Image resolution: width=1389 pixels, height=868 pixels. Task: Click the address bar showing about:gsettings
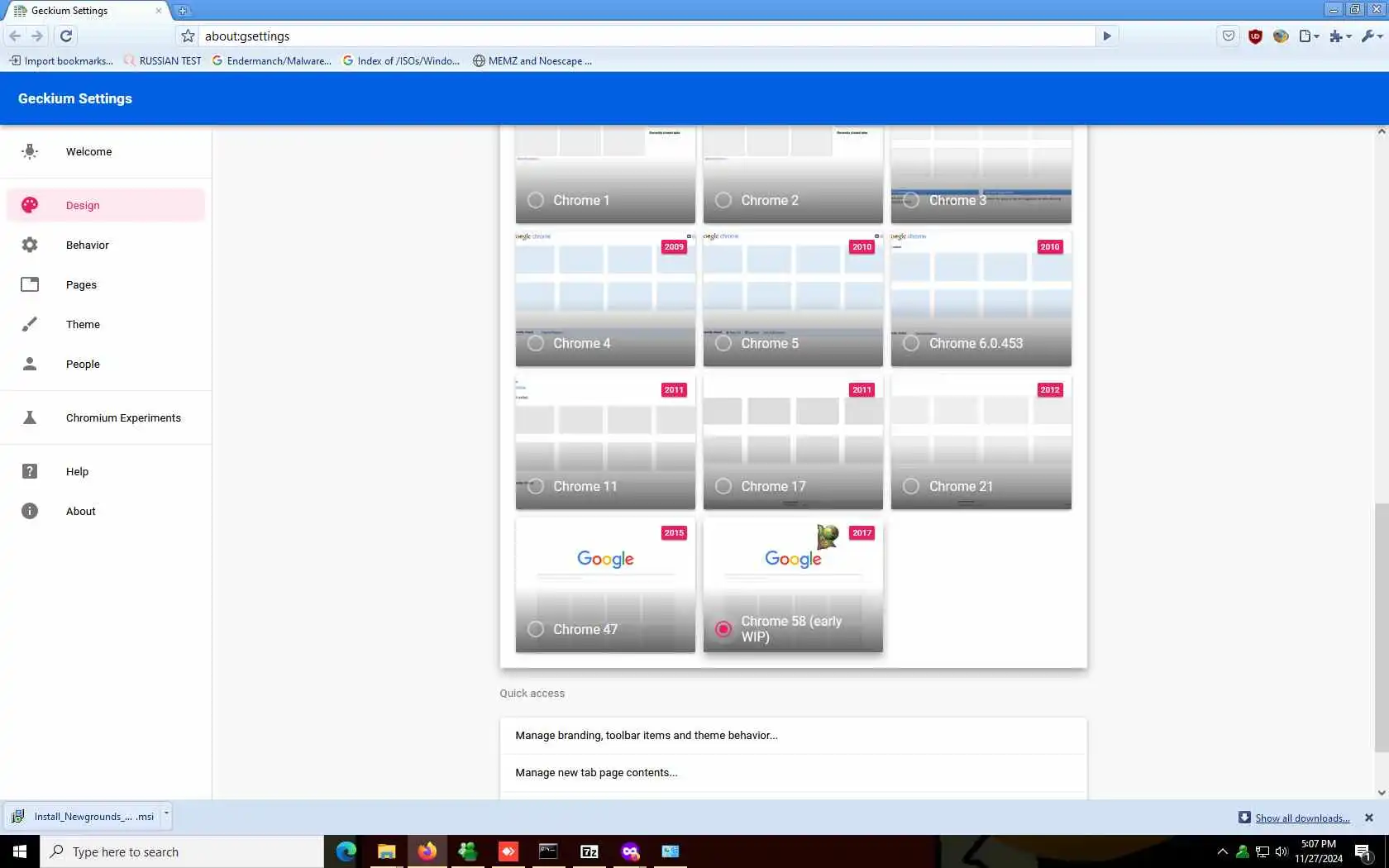click(x=649, y=36)
